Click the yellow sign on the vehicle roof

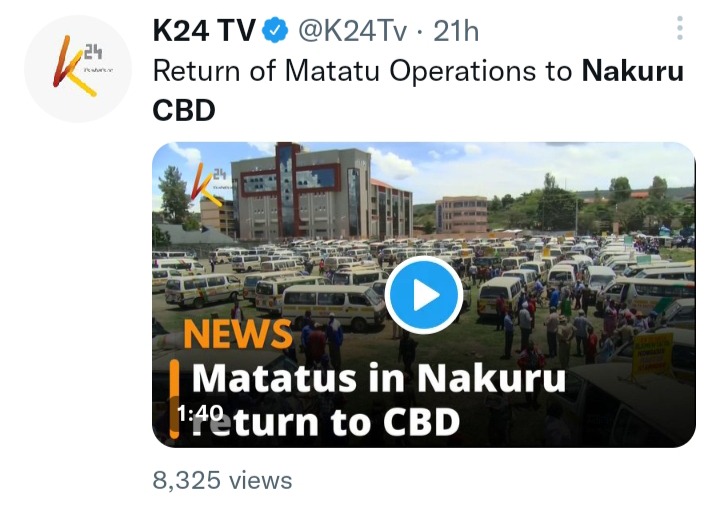653,355
